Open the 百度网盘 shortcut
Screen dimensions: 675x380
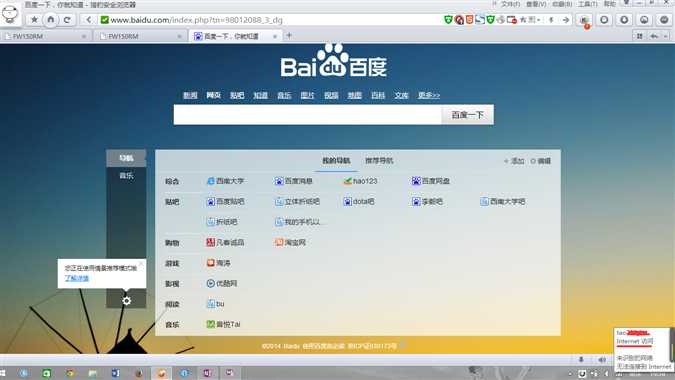[430, 181]
